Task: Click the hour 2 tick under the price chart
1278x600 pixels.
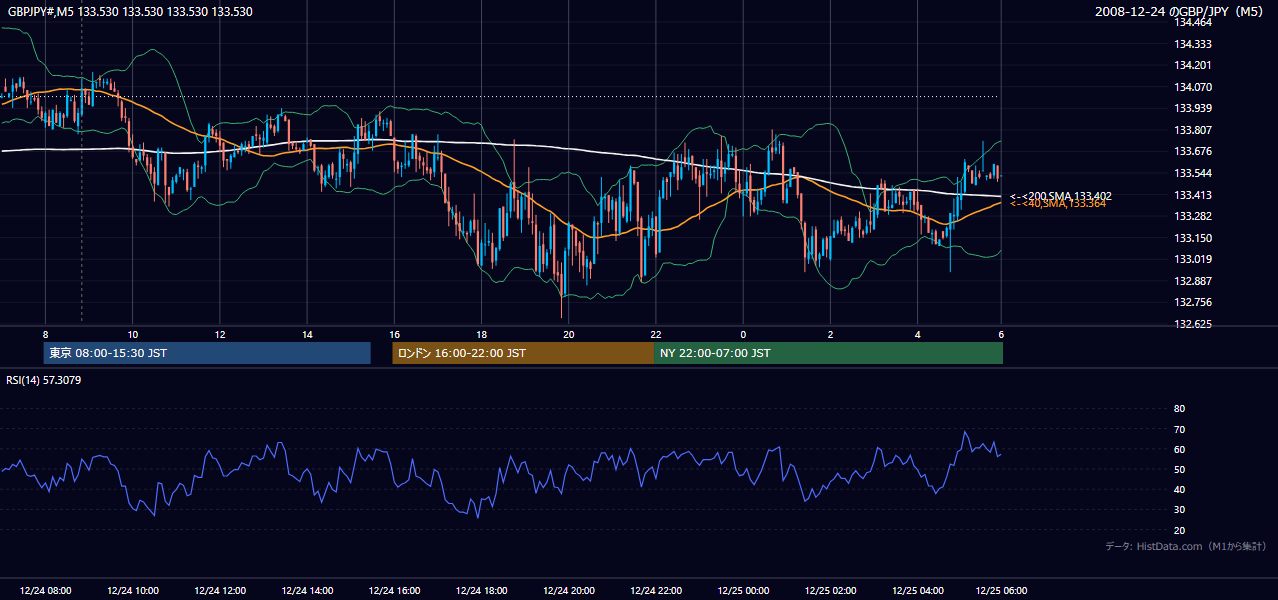Action: pos(830,334)
